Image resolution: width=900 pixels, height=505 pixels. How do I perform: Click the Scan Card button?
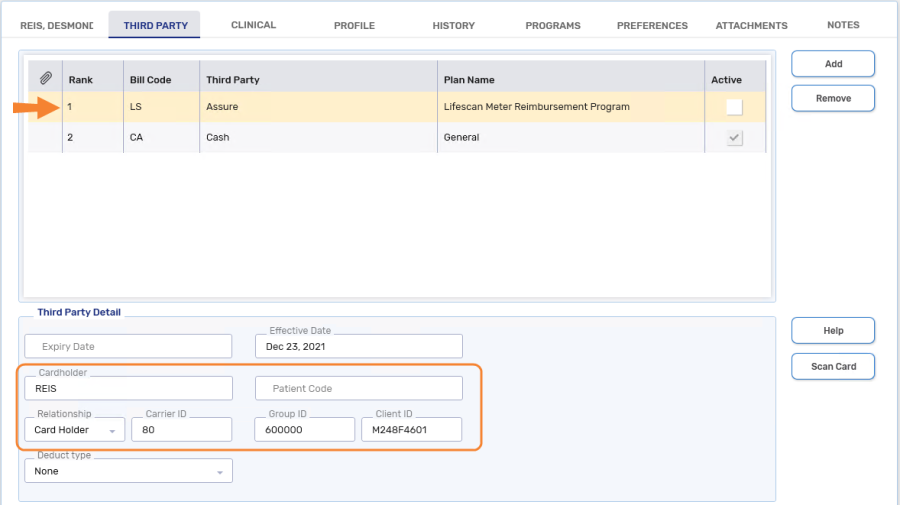pos(833,367)
